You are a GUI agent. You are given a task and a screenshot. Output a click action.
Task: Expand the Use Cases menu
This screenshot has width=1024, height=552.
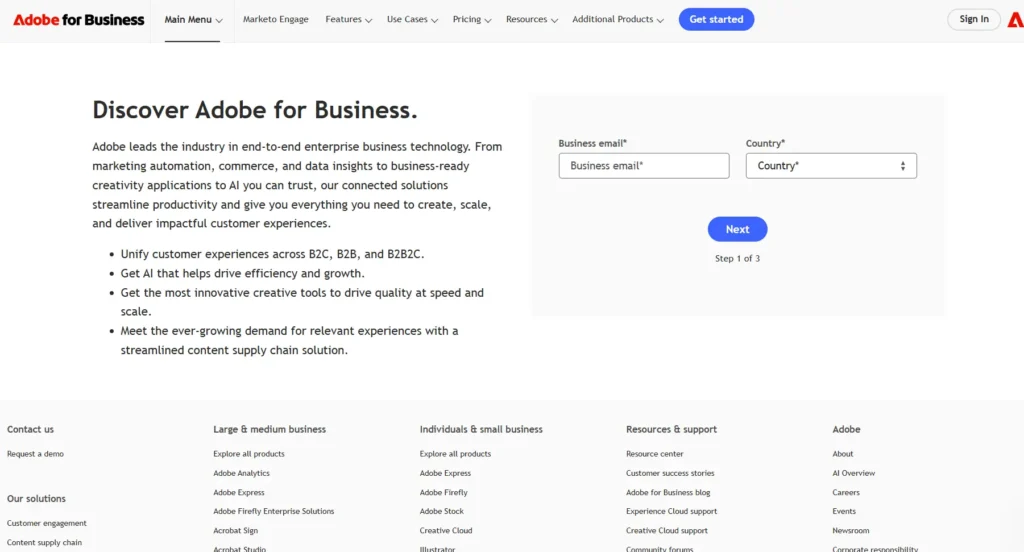tap(412, 20)
